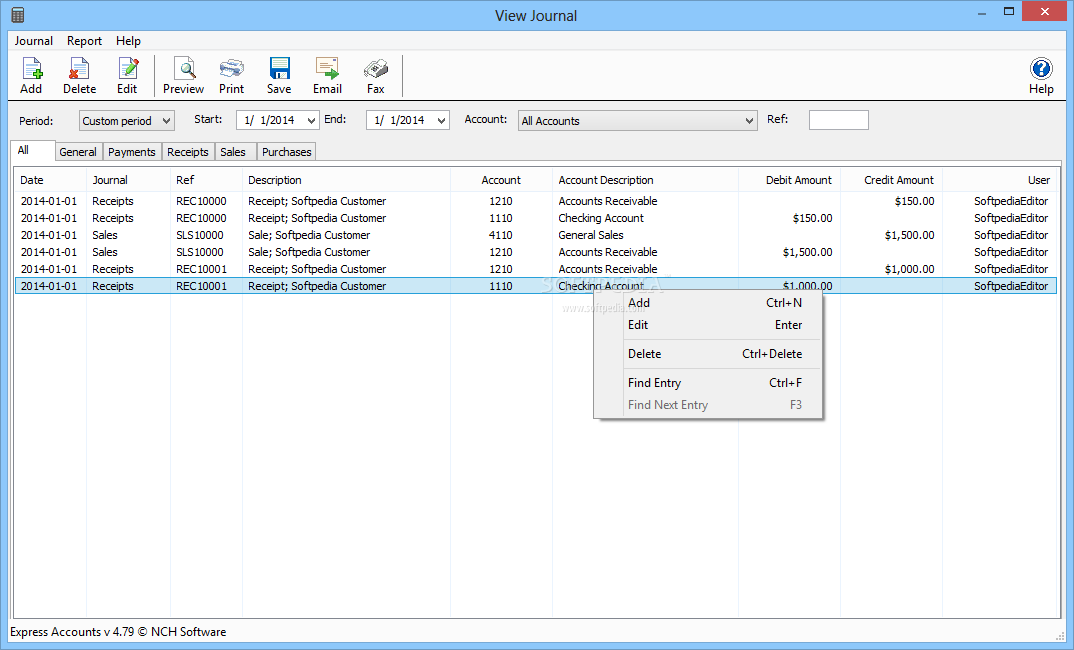Choose Find Entry in the context menu
Viewport: 1074px width, 650px height.
[x=708, y=383]
